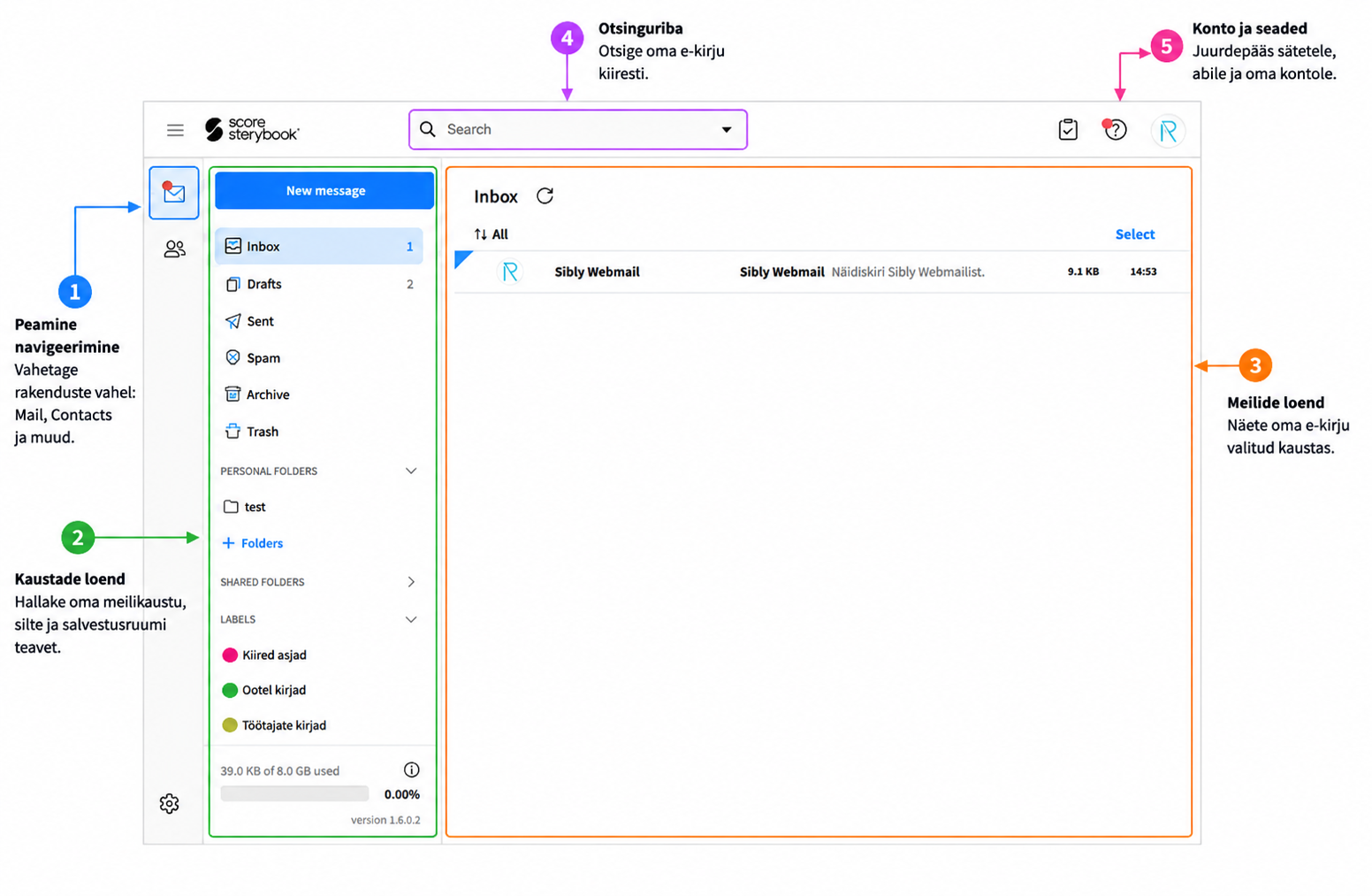
Task: Click the pink Kiired asjad label dot
Action: [230, 655]
